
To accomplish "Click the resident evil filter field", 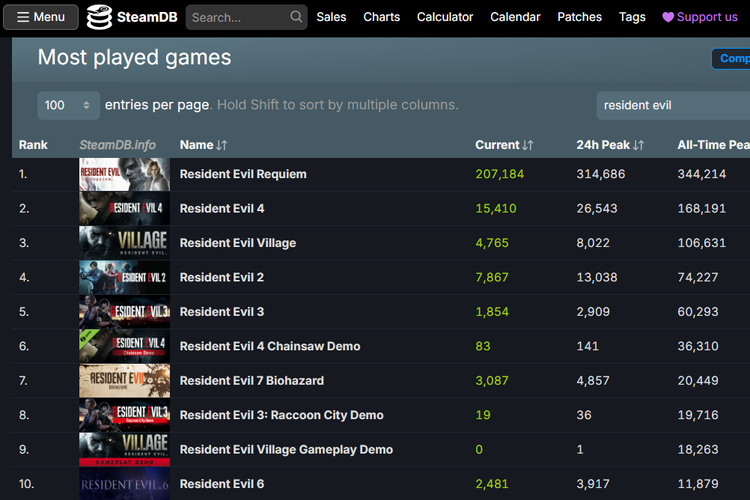I will click(673, 105).
